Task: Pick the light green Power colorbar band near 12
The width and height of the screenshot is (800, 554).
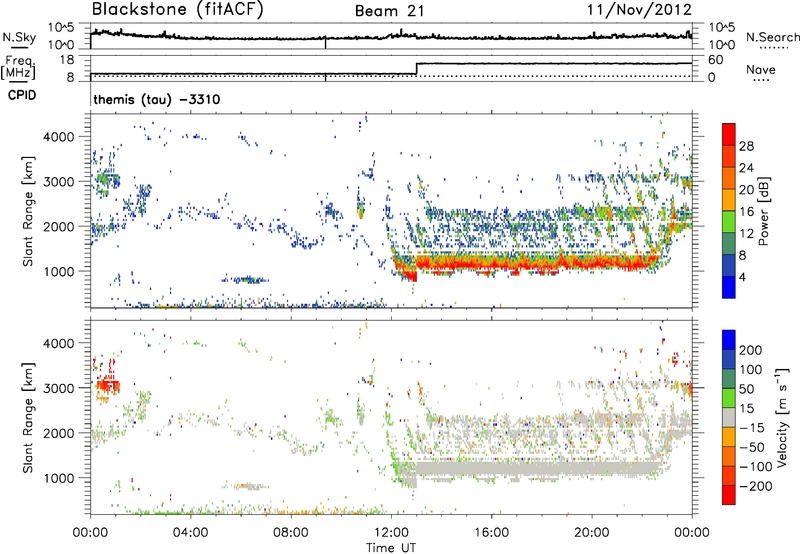Action: (x=729, y=221)
